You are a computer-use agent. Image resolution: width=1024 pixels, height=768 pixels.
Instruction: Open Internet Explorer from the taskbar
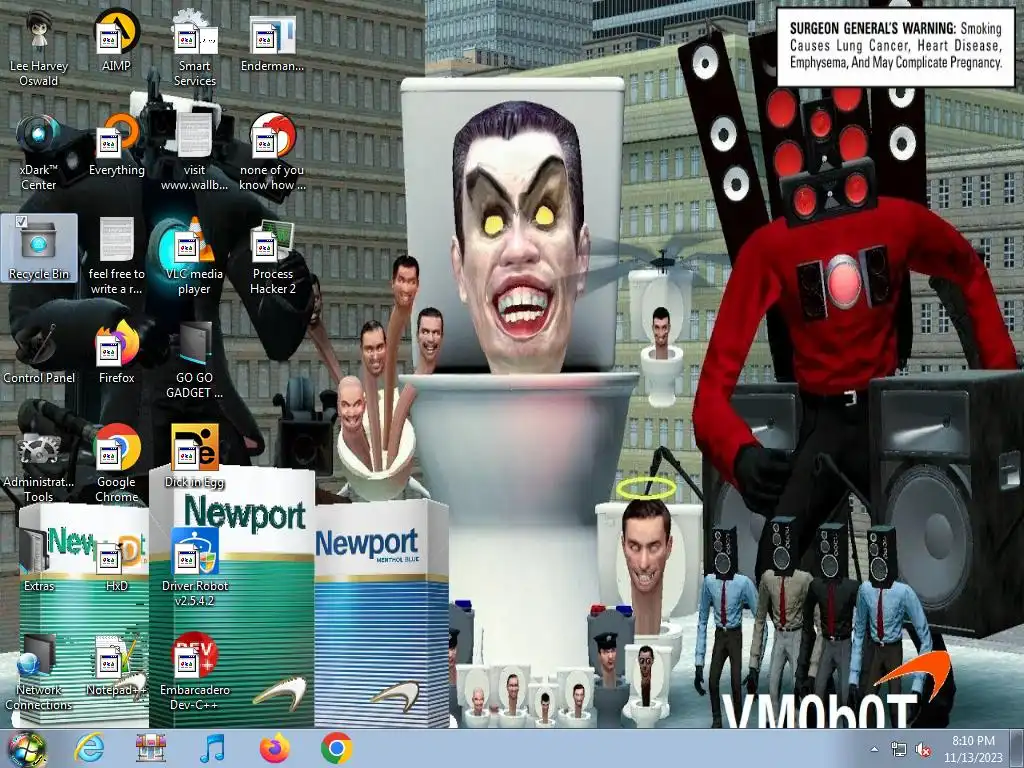point(89,748)
